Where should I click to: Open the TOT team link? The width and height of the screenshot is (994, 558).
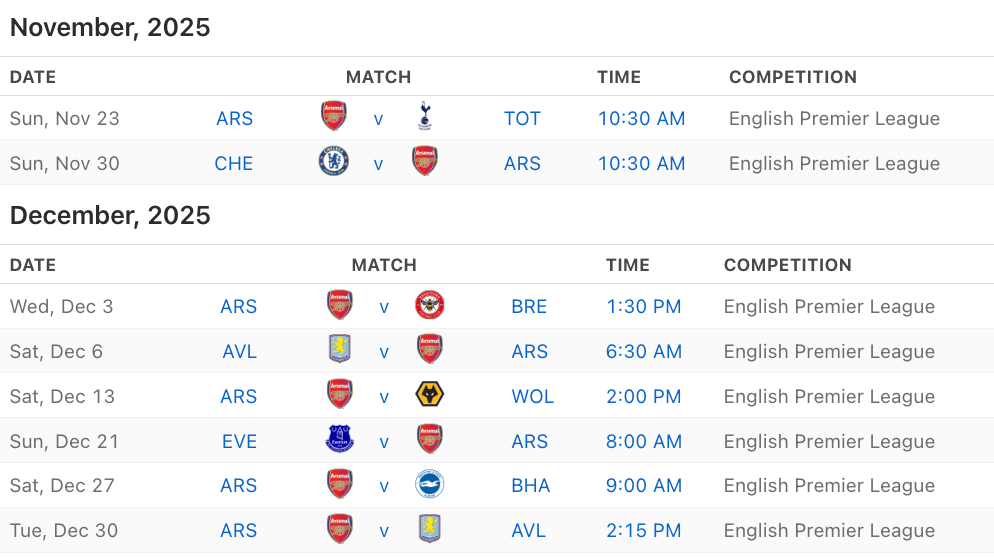522,119
